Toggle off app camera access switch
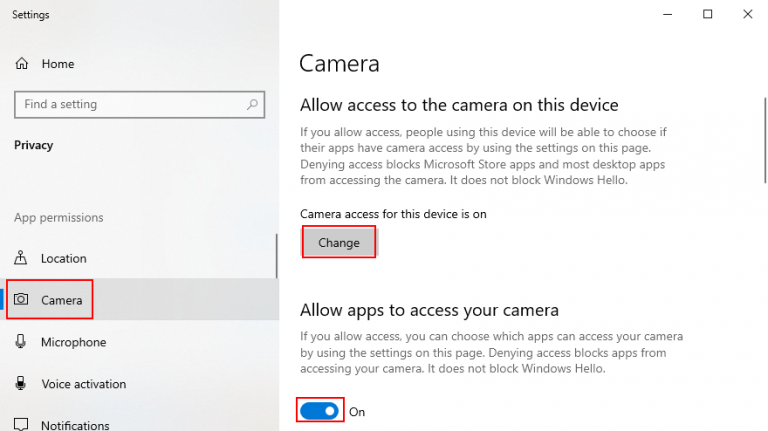 pyautogui.click(x=320, y=411)
